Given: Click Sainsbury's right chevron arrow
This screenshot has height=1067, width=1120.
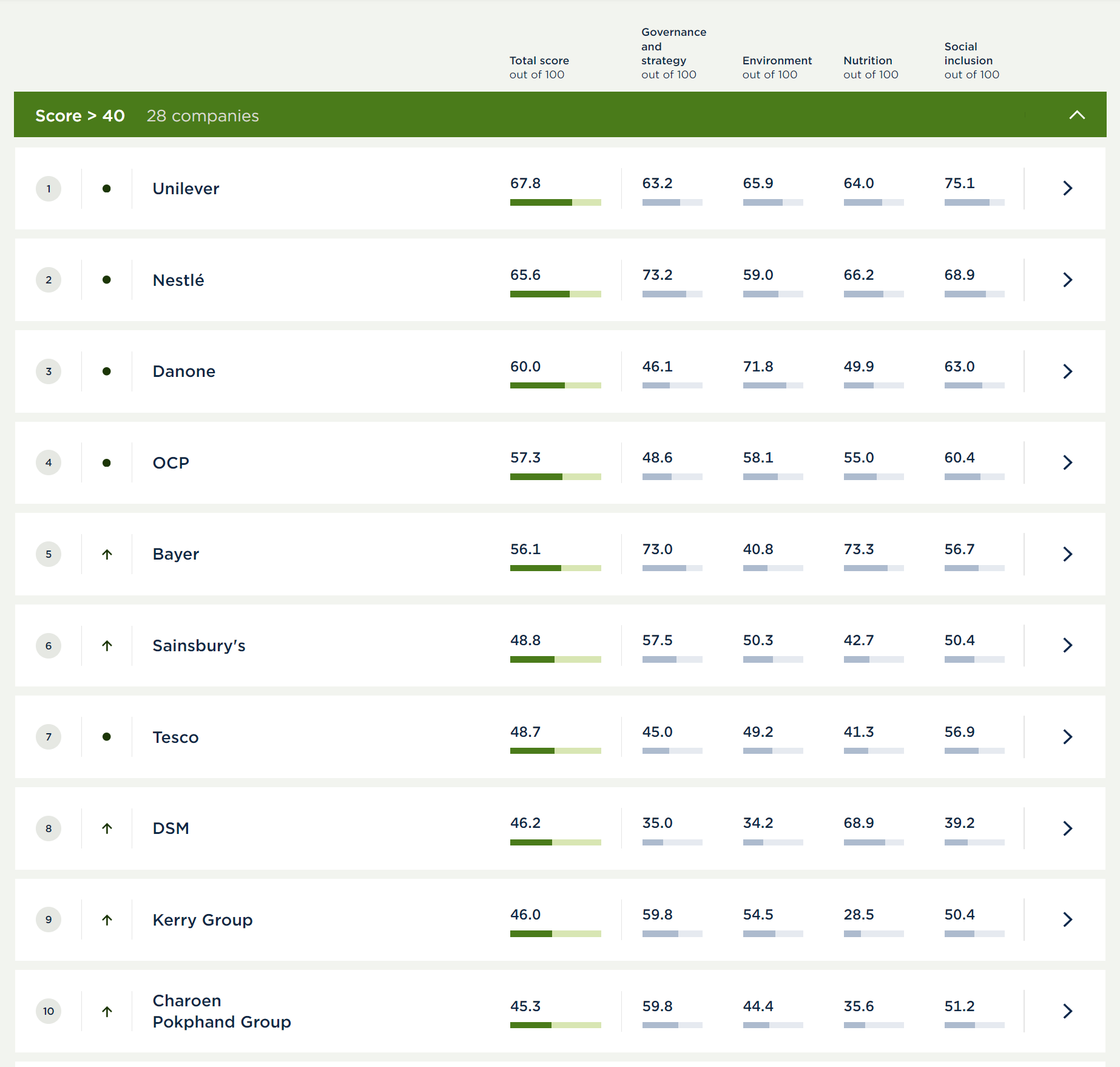Looking at the screenshot, I should click(x=1067, y=645).
